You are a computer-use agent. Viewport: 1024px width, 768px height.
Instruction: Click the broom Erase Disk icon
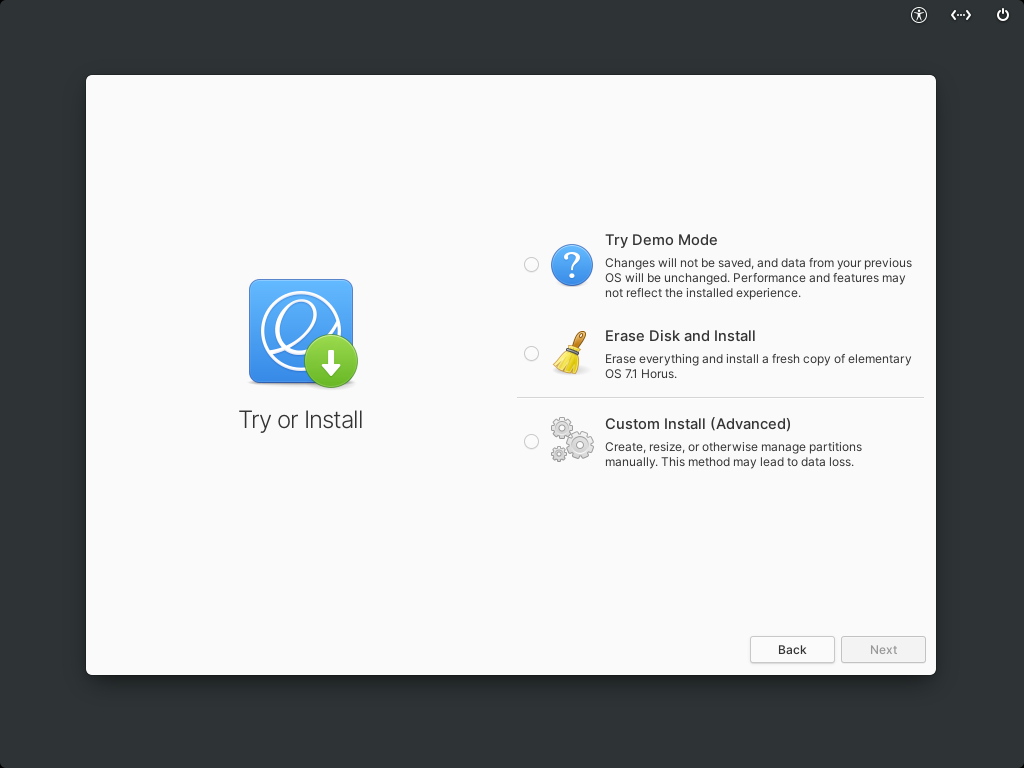pyautogui.click(x=571, y=353)
